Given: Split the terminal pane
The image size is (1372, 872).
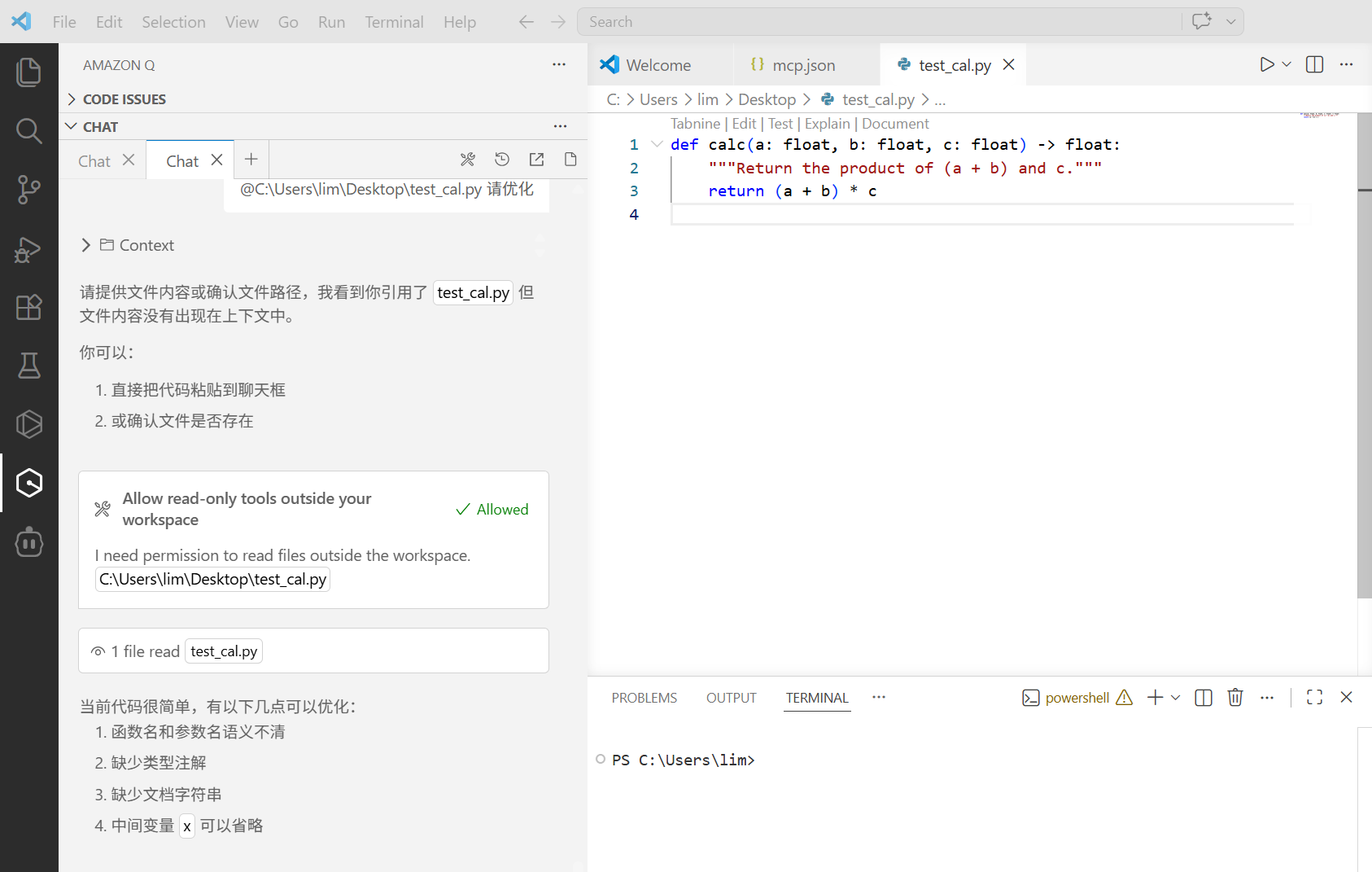Looking at the screenshot, I should 1204,698.
